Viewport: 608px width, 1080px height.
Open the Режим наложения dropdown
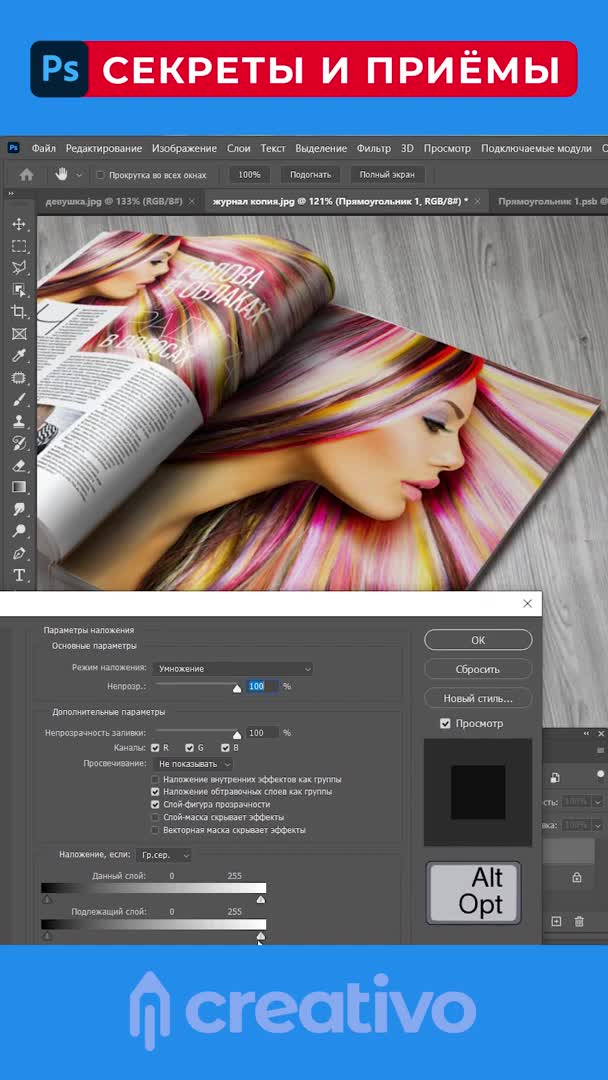[234, 668]
